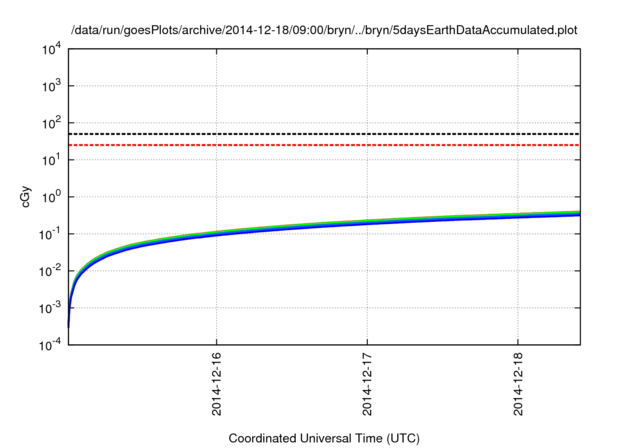Click the 2014-12-16 date label
Screen dimensions: 640x448
pyautogui.click(x=216, y=384)
